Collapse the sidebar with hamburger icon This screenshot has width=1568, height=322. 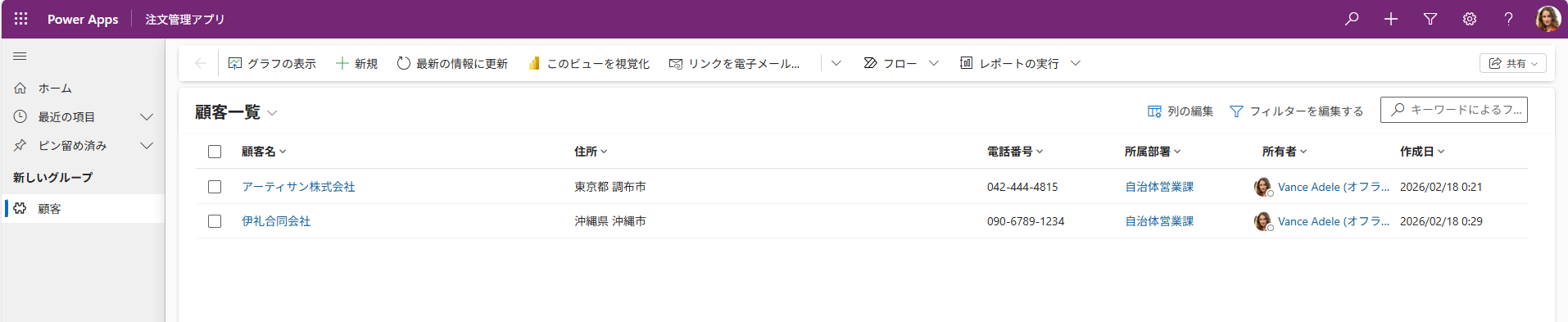[20, 57]
